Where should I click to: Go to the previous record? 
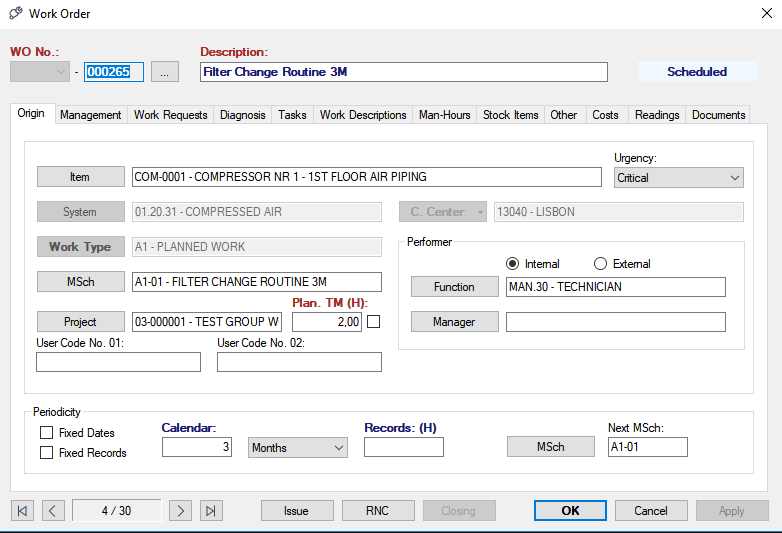(x=54, y=511)
